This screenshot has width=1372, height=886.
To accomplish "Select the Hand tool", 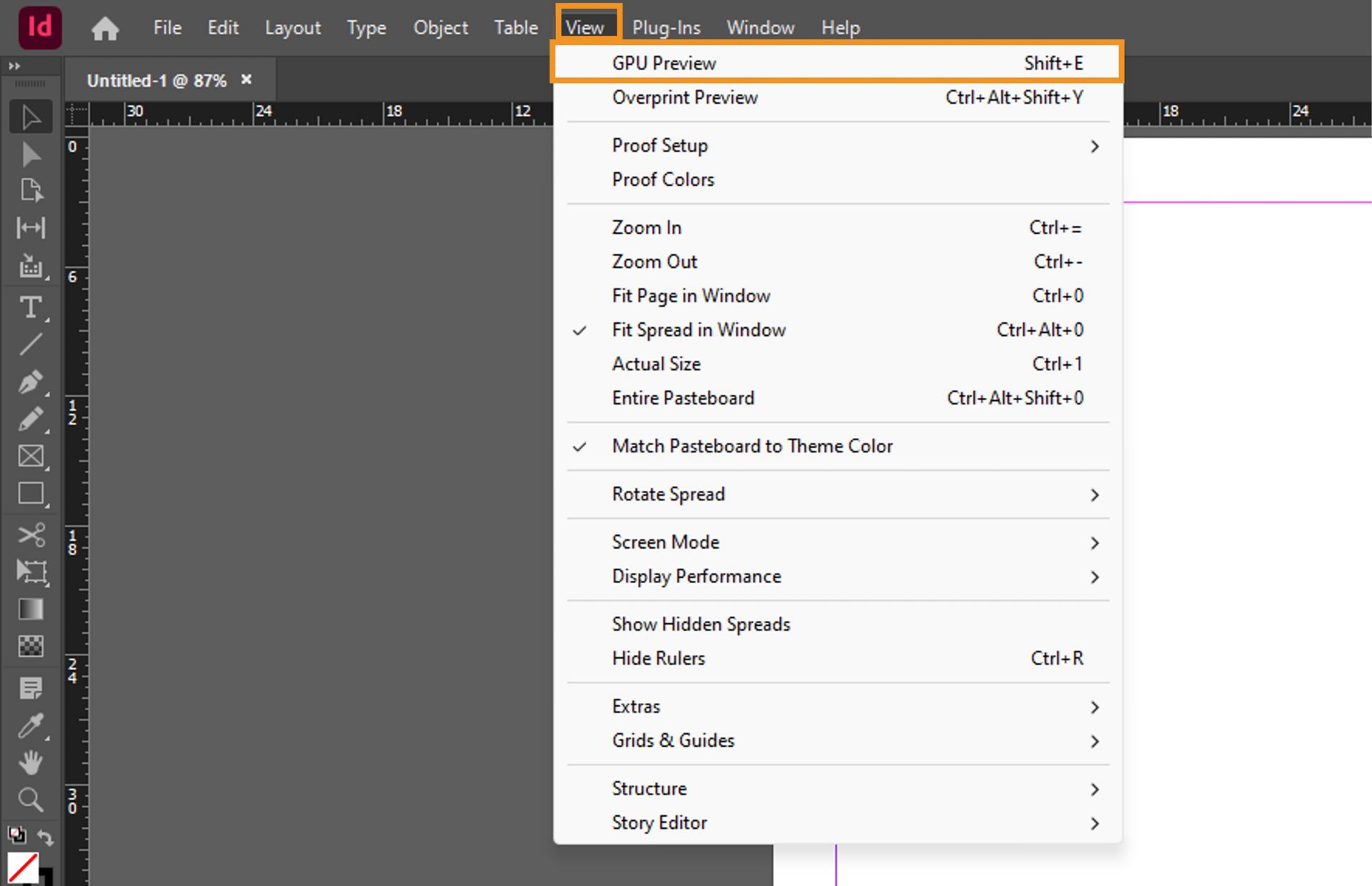I will tap(30, 762).
